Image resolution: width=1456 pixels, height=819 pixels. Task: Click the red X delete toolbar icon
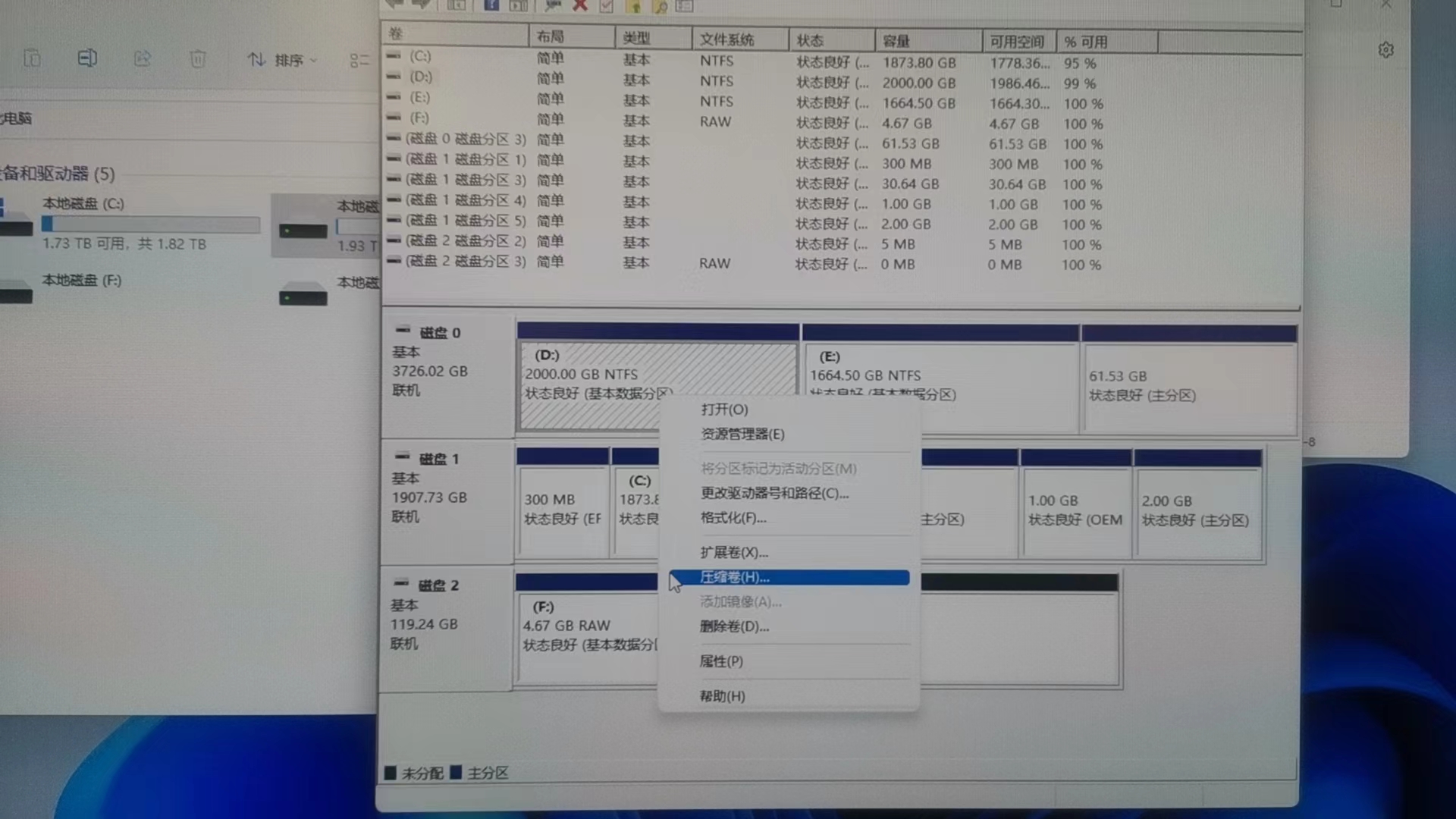click(x=580, y=5)
